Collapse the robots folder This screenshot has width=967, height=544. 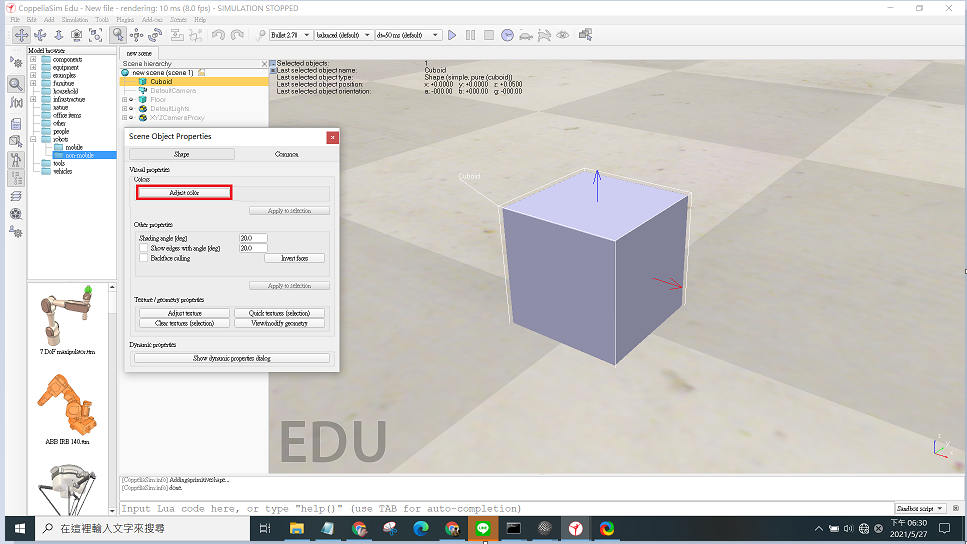[x=33, y=139]
